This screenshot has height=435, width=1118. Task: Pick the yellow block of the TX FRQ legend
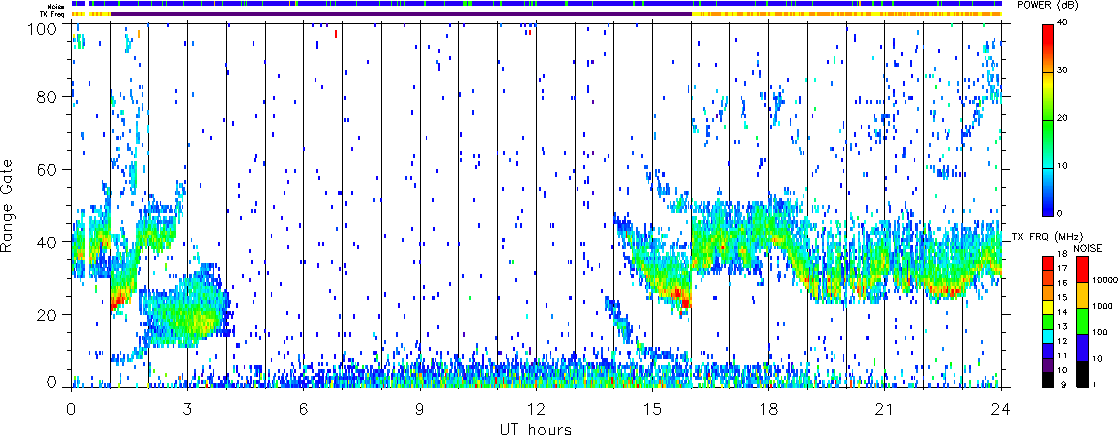tap(1047, 307)
